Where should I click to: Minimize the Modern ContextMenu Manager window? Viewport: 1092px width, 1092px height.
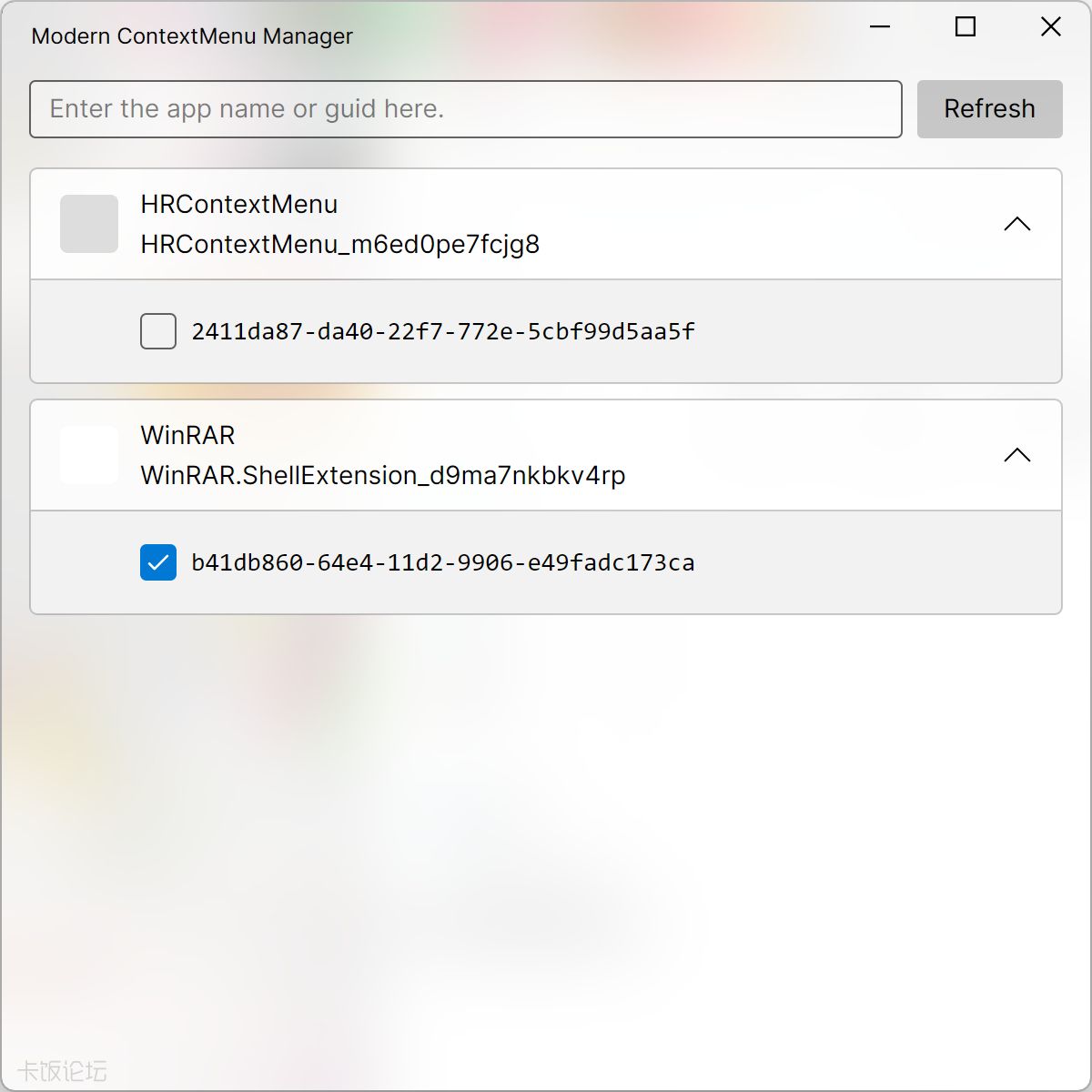(880, 27)
